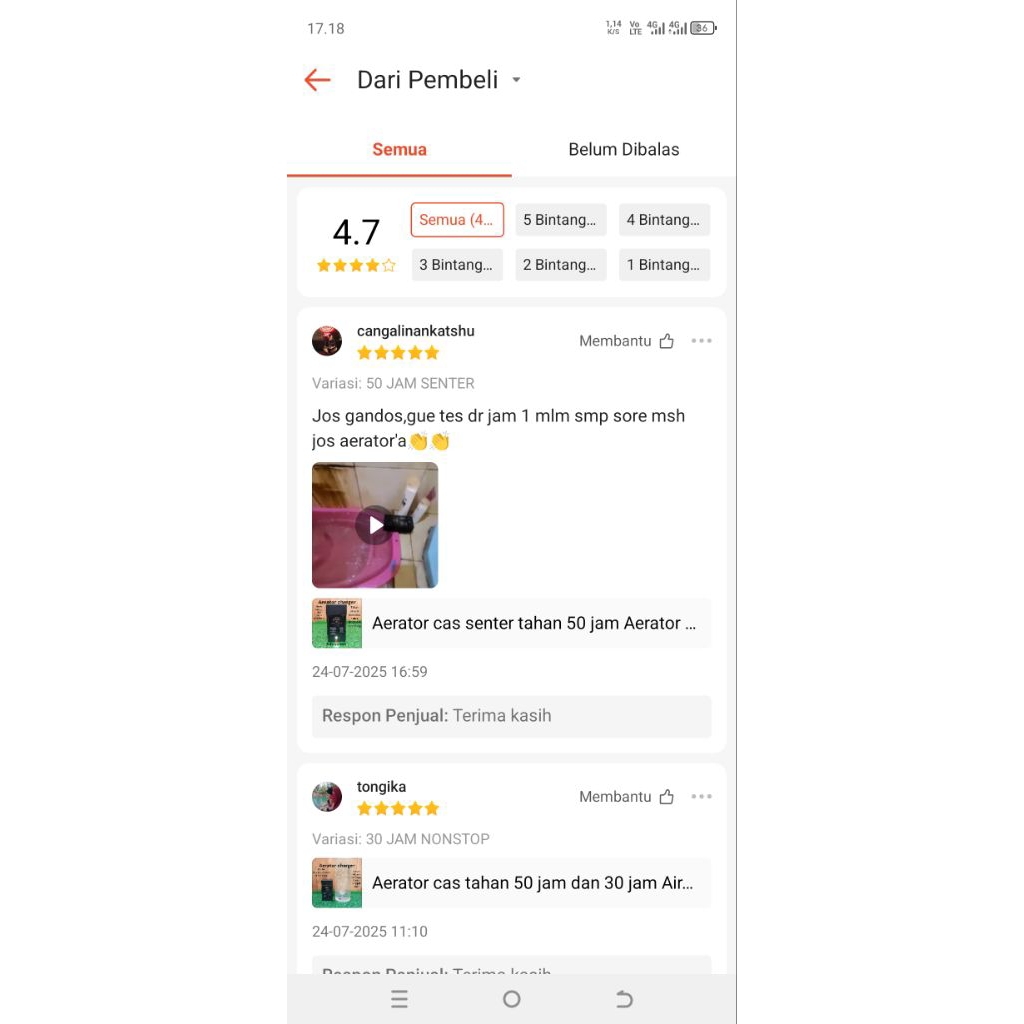The image size is (1024, 1024).
Task: Tap the red back arrow icon
Action: pyautogui.click(x=317, y=80)
